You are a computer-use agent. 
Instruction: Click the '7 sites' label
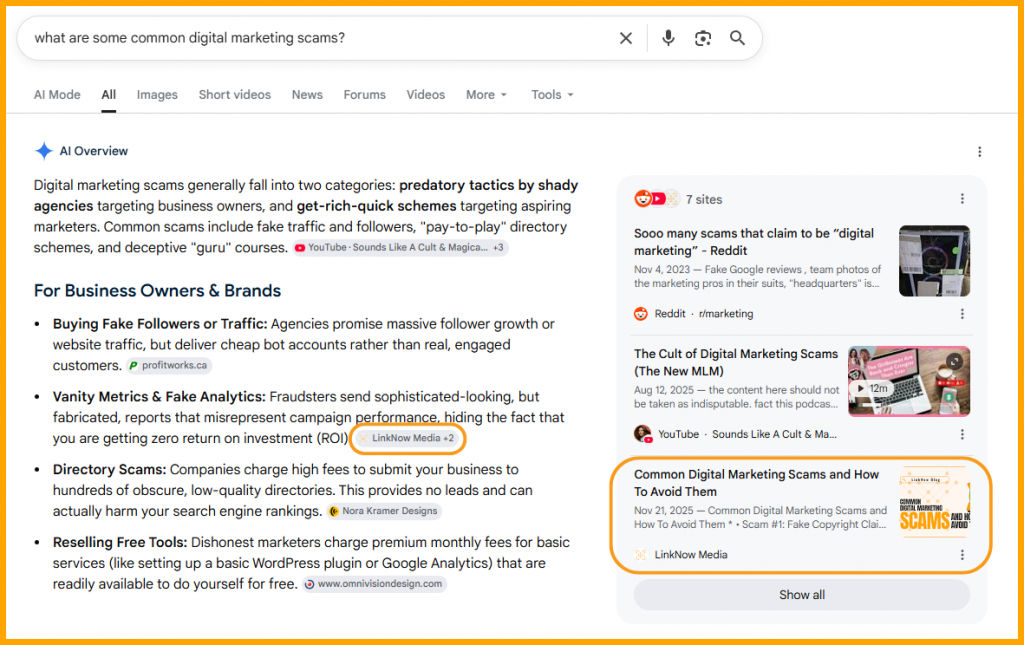pos(704,199)
